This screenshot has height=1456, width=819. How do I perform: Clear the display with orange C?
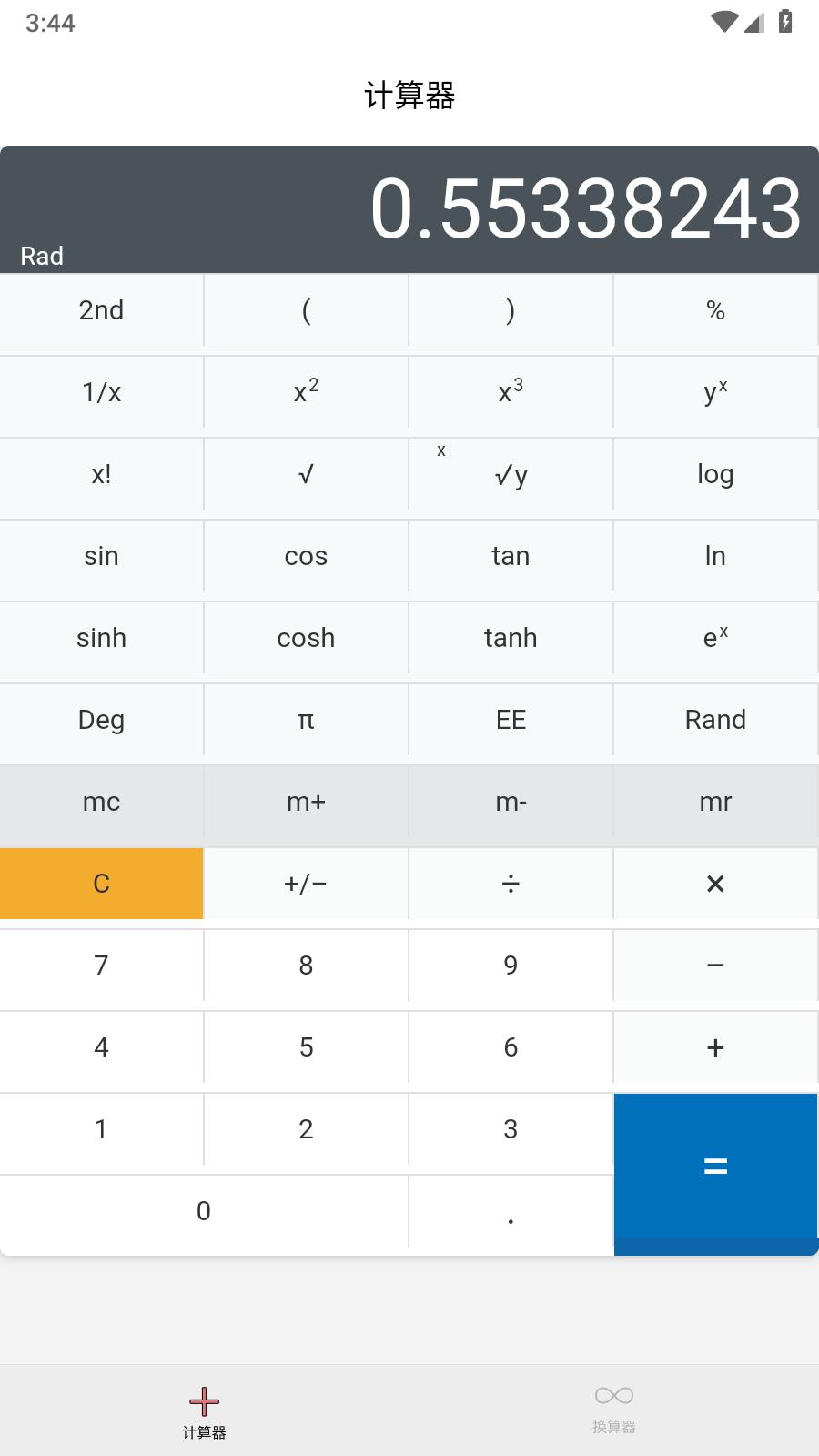(101, 884)
